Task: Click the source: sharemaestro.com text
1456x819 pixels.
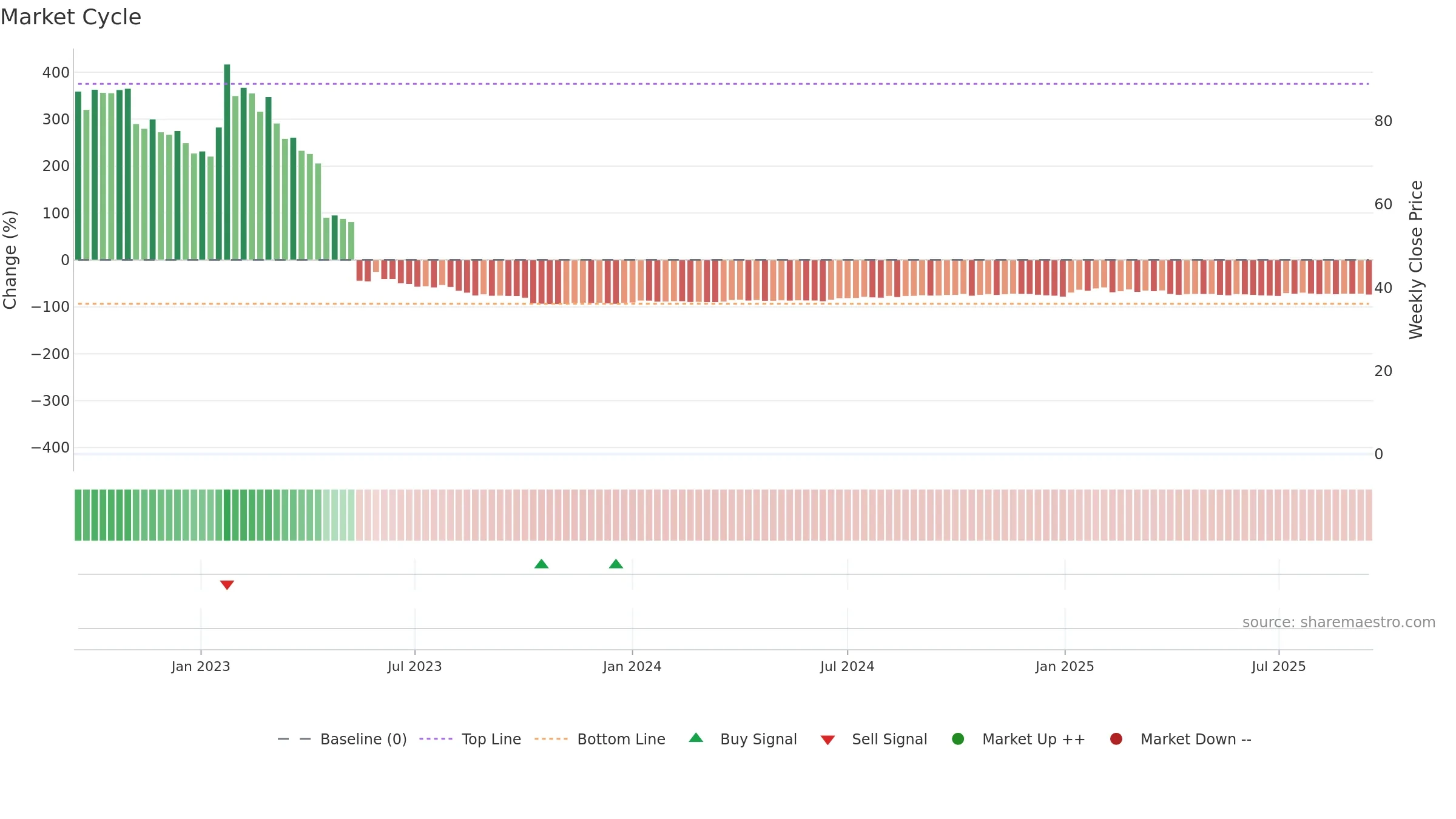Action: coord(1339,622)
